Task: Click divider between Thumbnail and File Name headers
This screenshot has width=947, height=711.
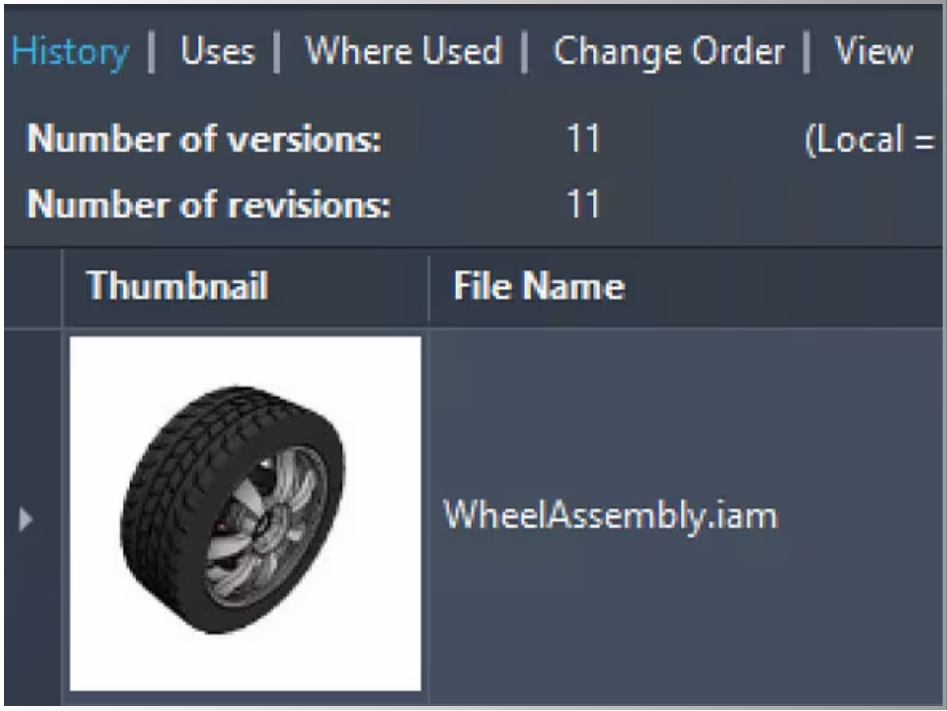Action: click(x=429, y=288)
